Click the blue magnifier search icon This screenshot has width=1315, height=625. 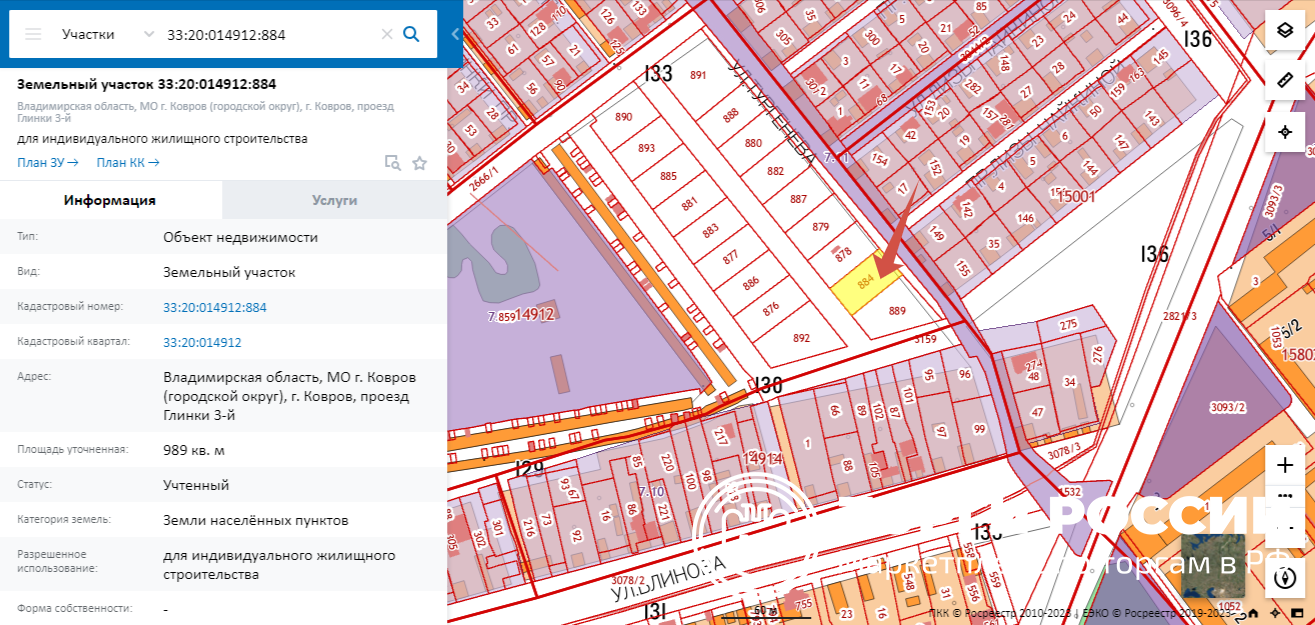411,34
